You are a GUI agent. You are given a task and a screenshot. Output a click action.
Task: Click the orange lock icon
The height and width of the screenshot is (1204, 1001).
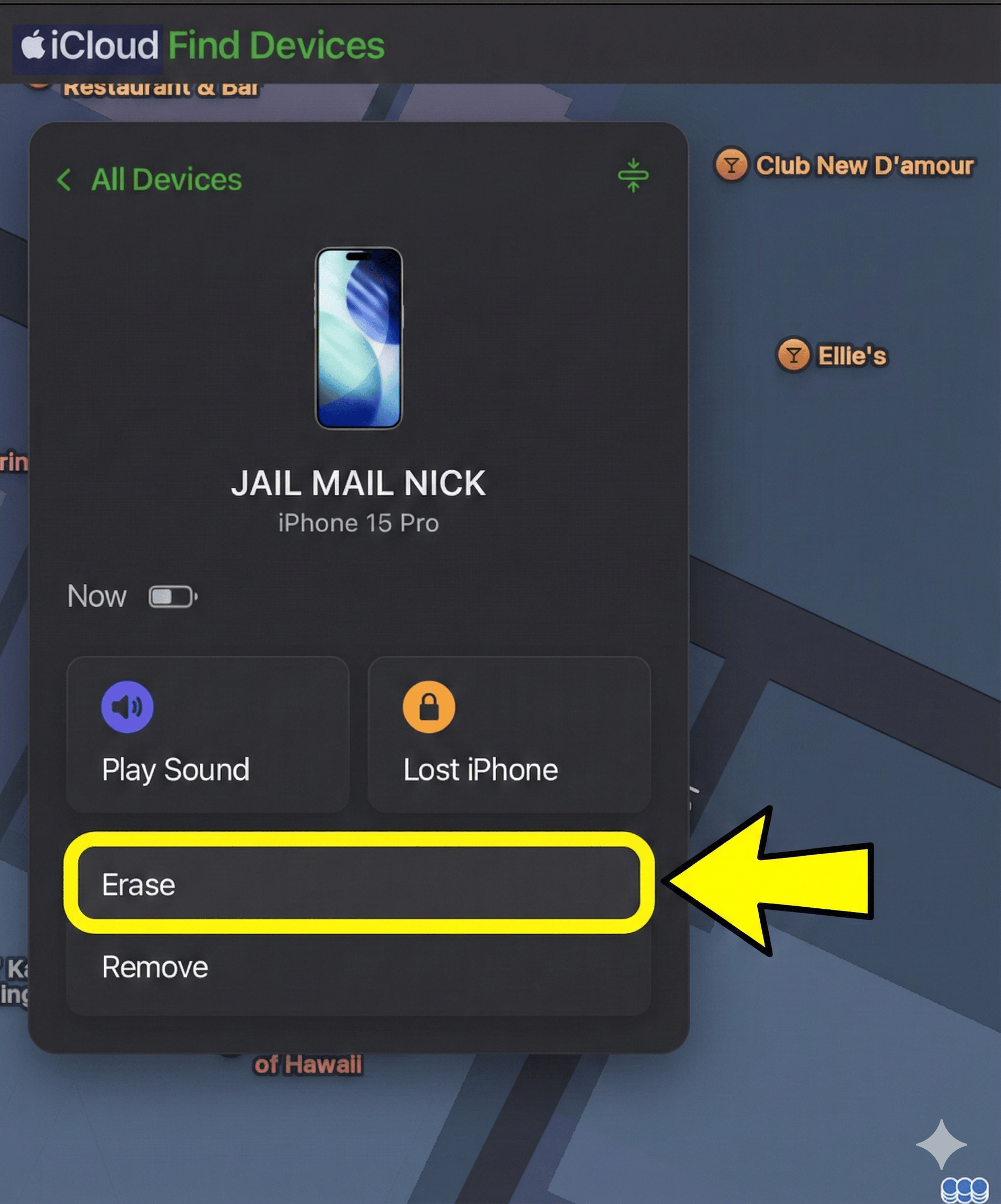tap(429, 706)
